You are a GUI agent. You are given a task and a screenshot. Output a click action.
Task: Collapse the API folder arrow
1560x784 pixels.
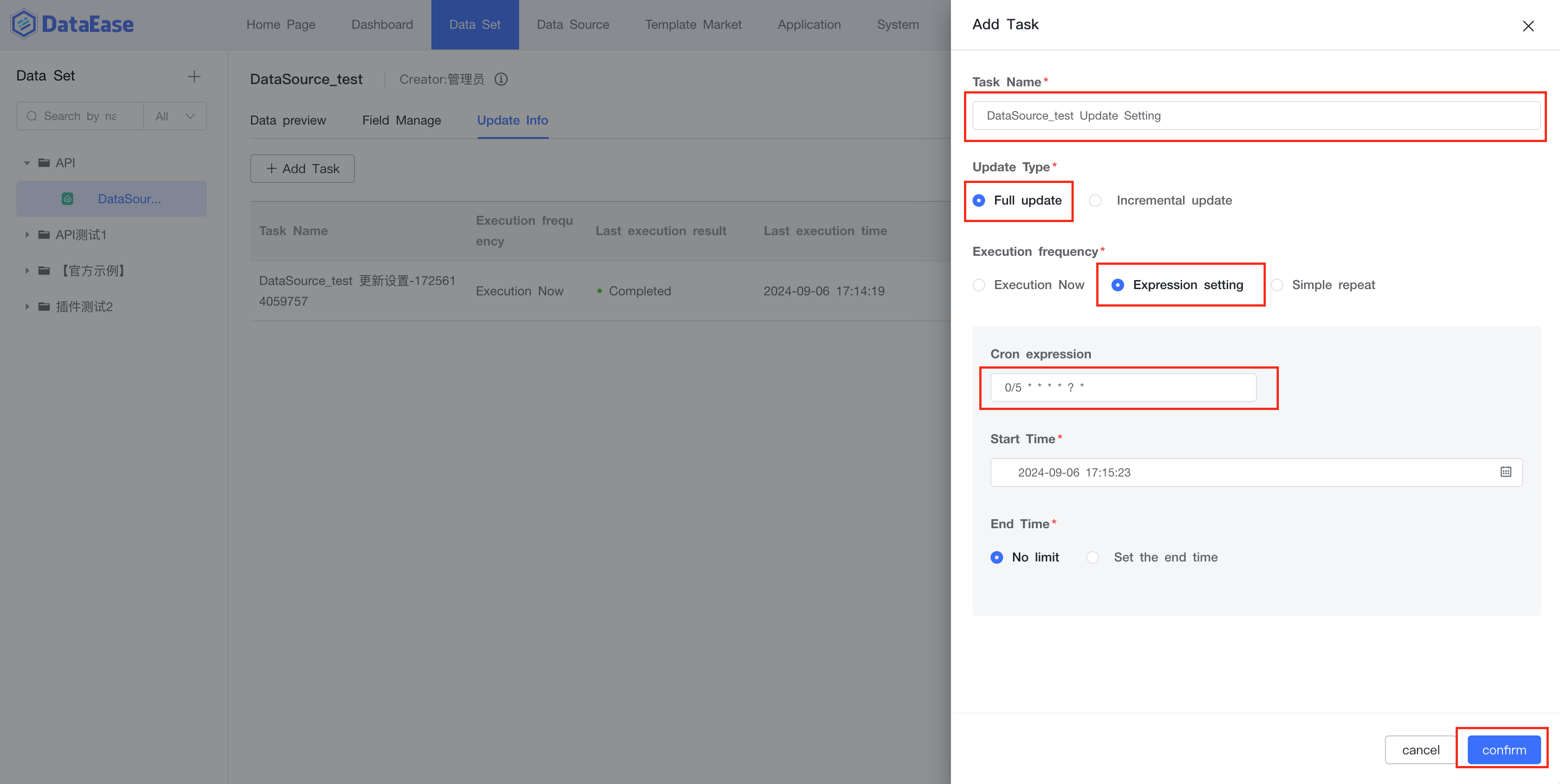point(27,163)
